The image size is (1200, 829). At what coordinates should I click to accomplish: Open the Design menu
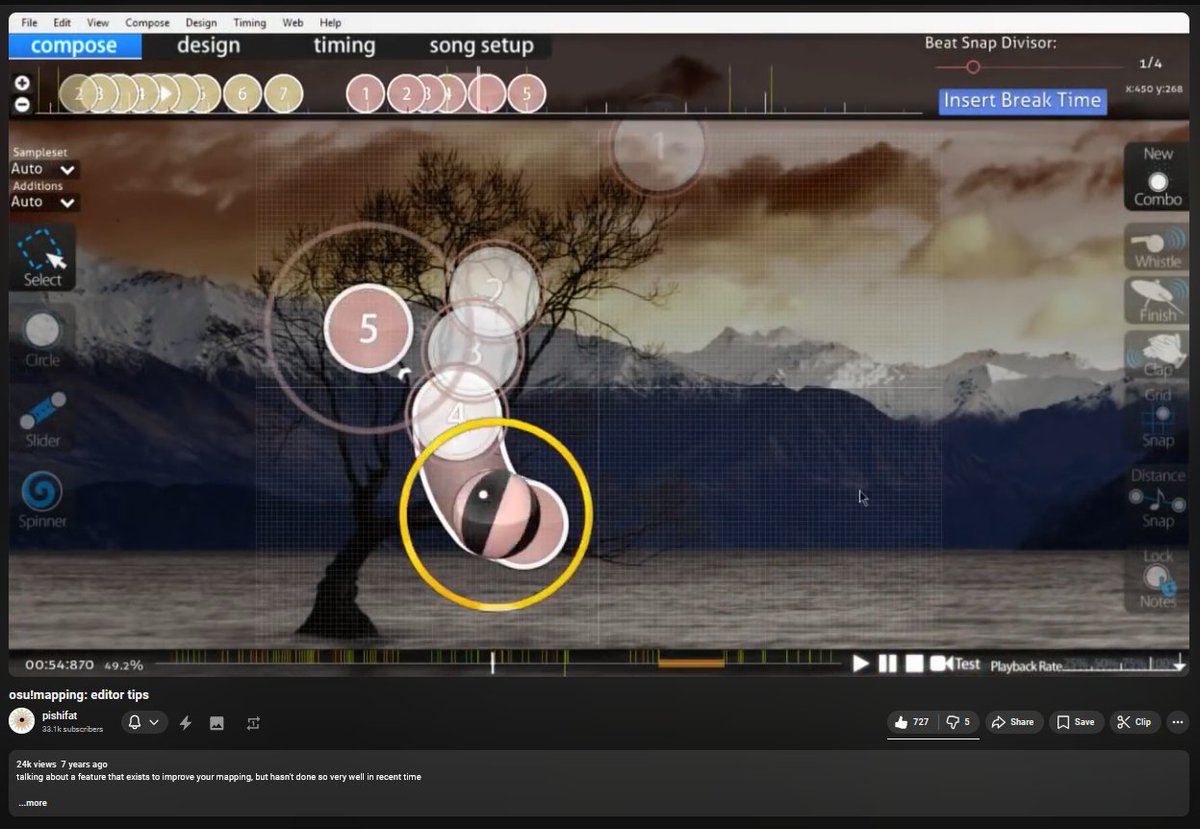(x=201, y=22)
